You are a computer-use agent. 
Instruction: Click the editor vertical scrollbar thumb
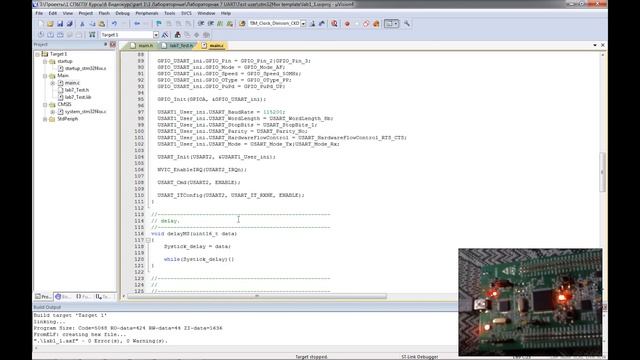(602, 171)
